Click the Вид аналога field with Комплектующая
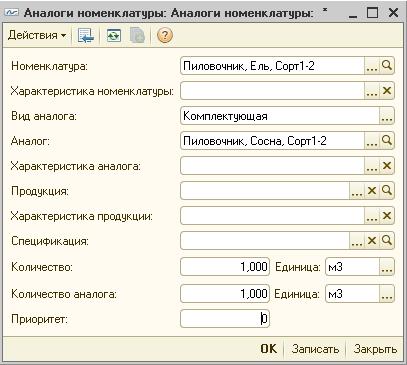Image resolution: width=407 pixels, height=365 pixels. (x=280, y=116)
